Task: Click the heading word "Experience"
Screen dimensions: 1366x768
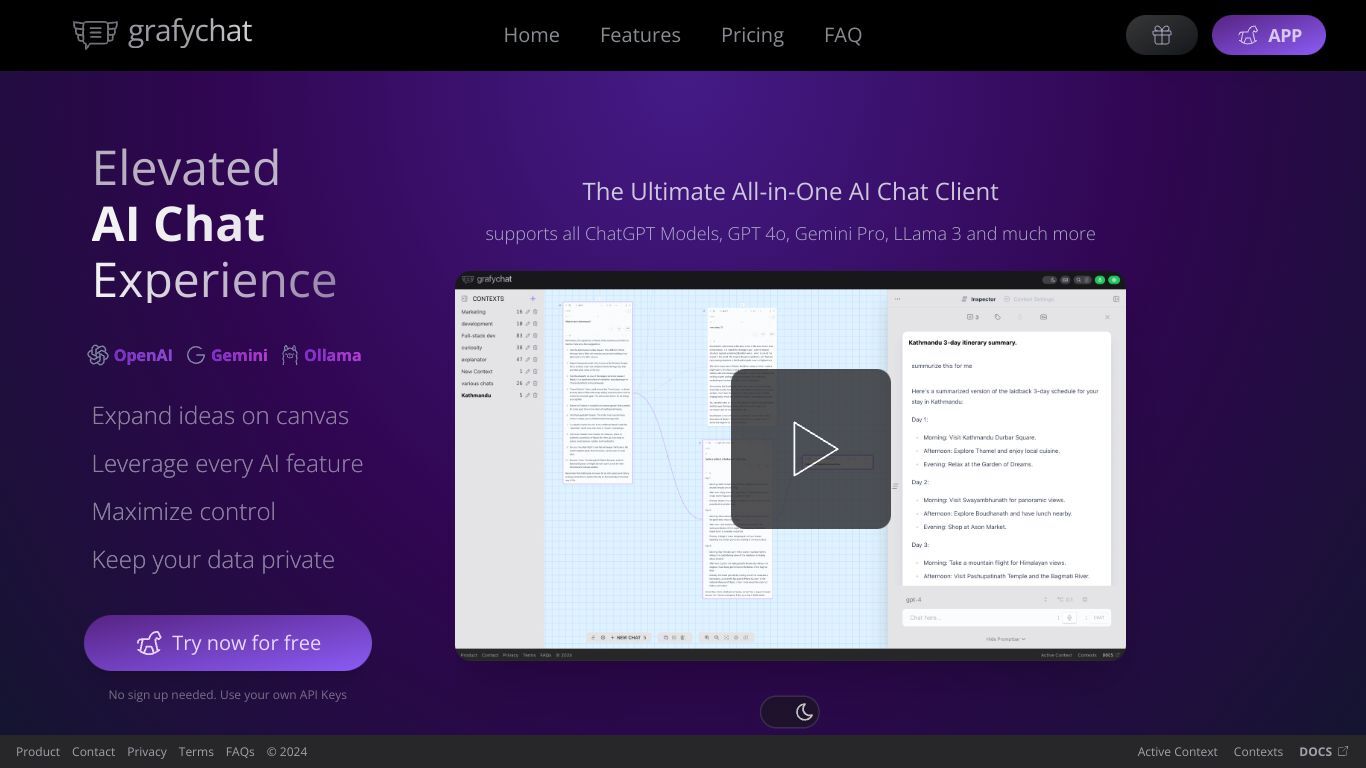Action: pyautogui.click(x=214, y=281)
